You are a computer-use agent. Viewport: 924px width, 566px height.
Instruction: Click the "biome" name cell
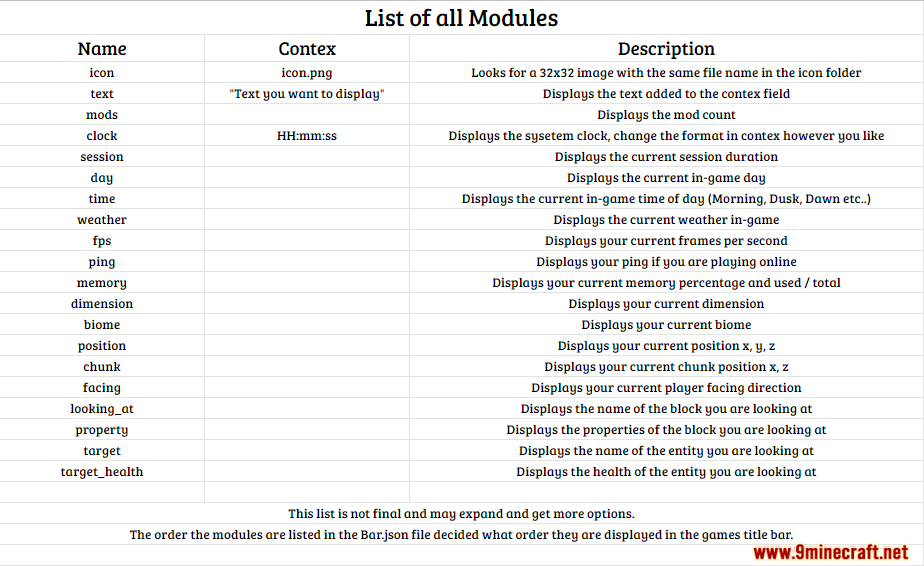pos(102,325)
